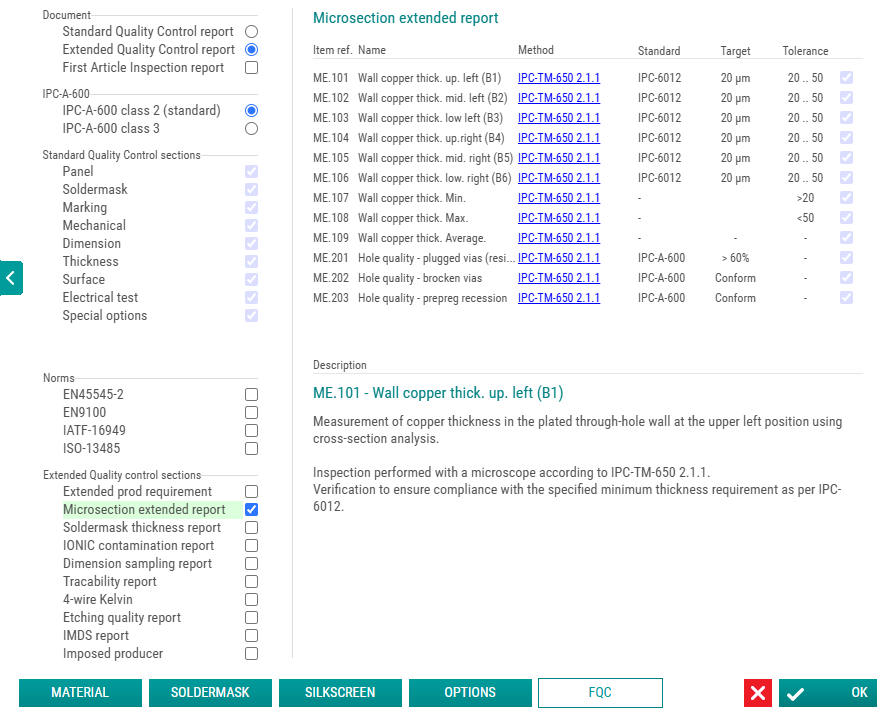This screenshot has height=719, width=884.
Task: Click the Method column header
Action: click(x=536, y=50)
